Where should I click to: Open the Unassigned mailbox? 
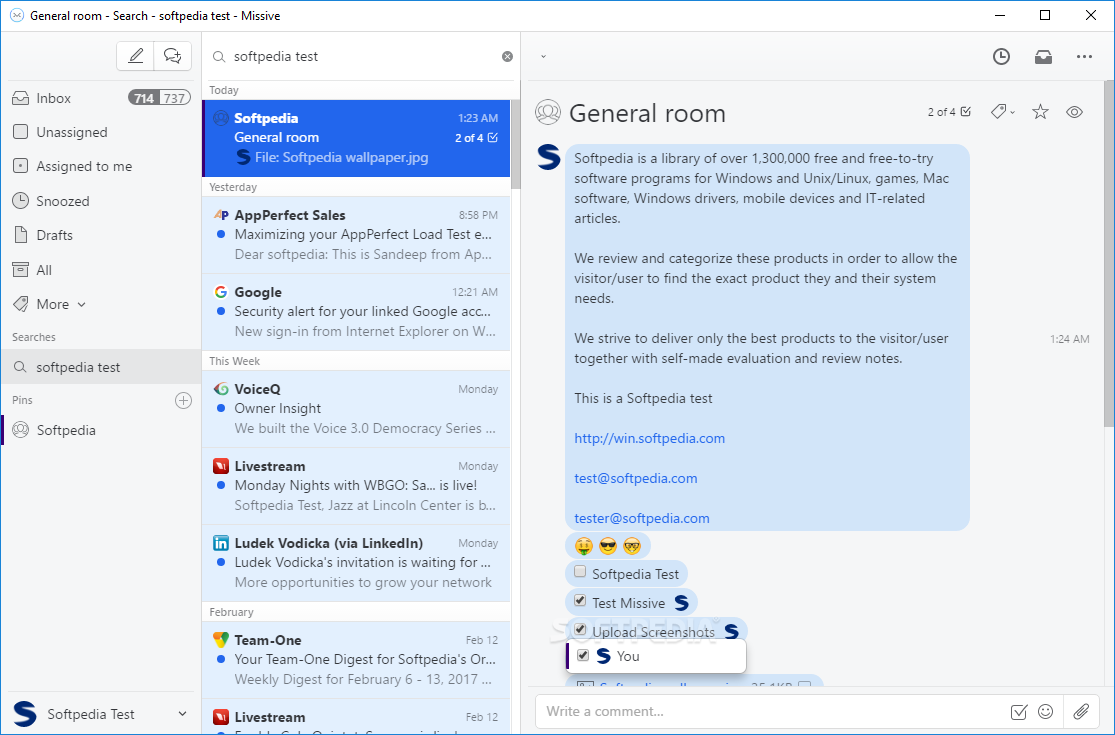[x=100, y=132]
